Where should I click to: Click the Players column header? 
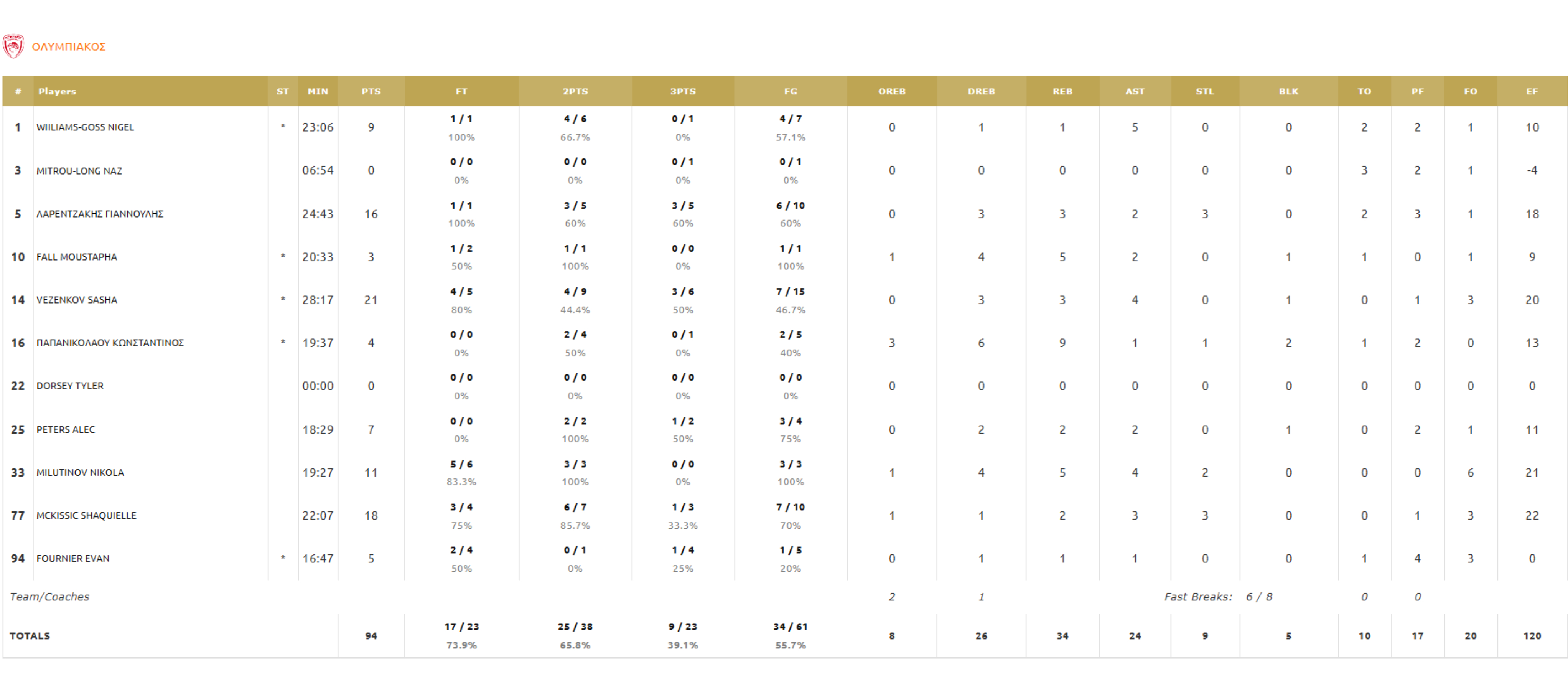[x=57, y=91]
